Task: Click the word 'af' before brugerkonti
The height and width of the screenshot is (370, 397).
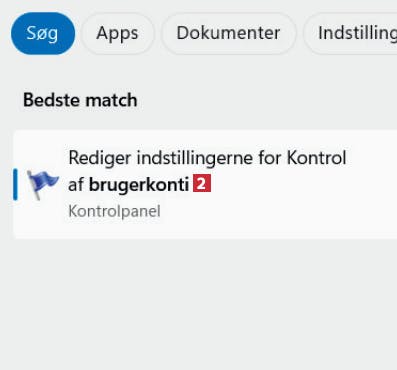Action: [x=76, y=184]
